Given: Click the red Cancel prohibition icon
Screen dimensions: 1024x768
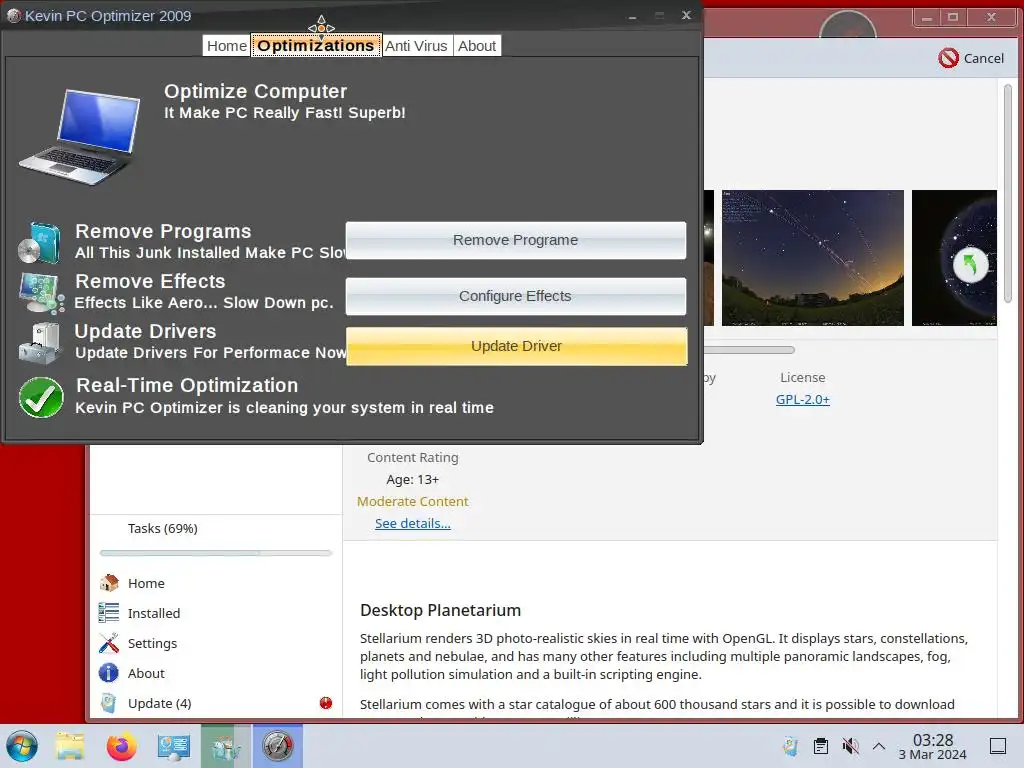Looking at the screenshot, I should point(948,58).
